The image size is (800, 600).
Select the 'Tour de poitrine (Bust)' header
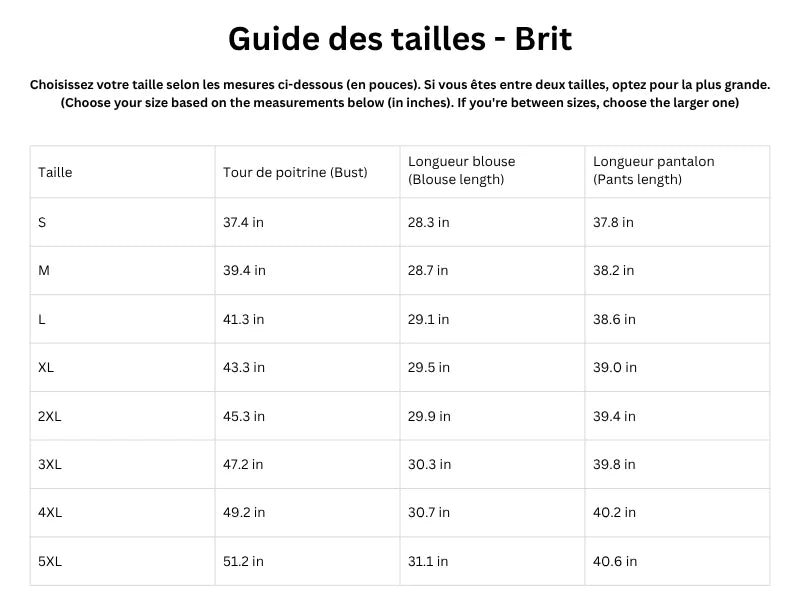[295, 172]
